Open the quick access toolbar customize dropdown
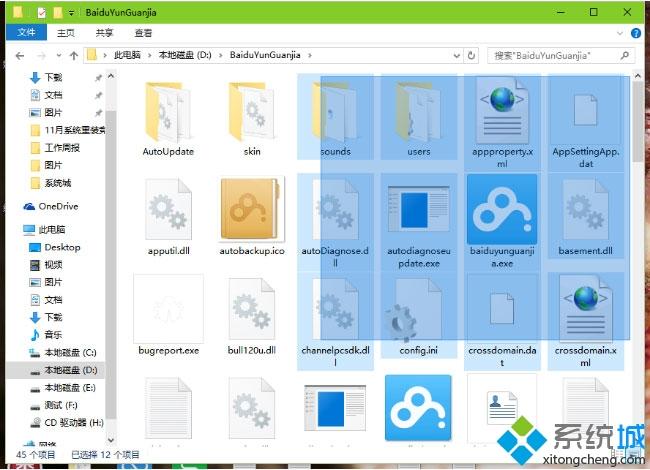Viewport: 650px width, 470px height. coord(71,13)
